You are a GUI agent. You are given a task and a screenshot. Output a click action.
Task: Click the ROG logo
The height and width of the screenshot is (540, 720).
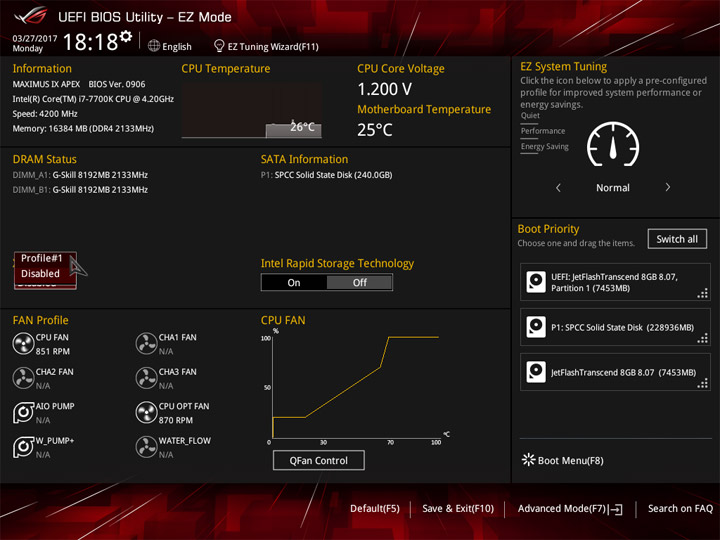click(30, 16)
